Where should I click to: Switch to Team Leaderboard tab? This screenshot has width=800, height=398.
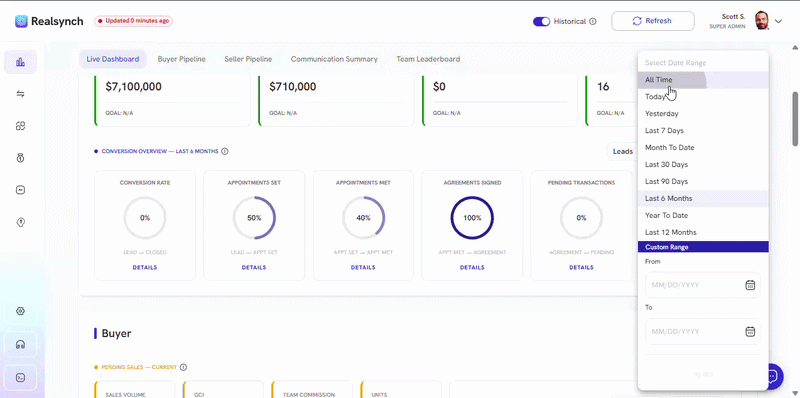point(428,59)
